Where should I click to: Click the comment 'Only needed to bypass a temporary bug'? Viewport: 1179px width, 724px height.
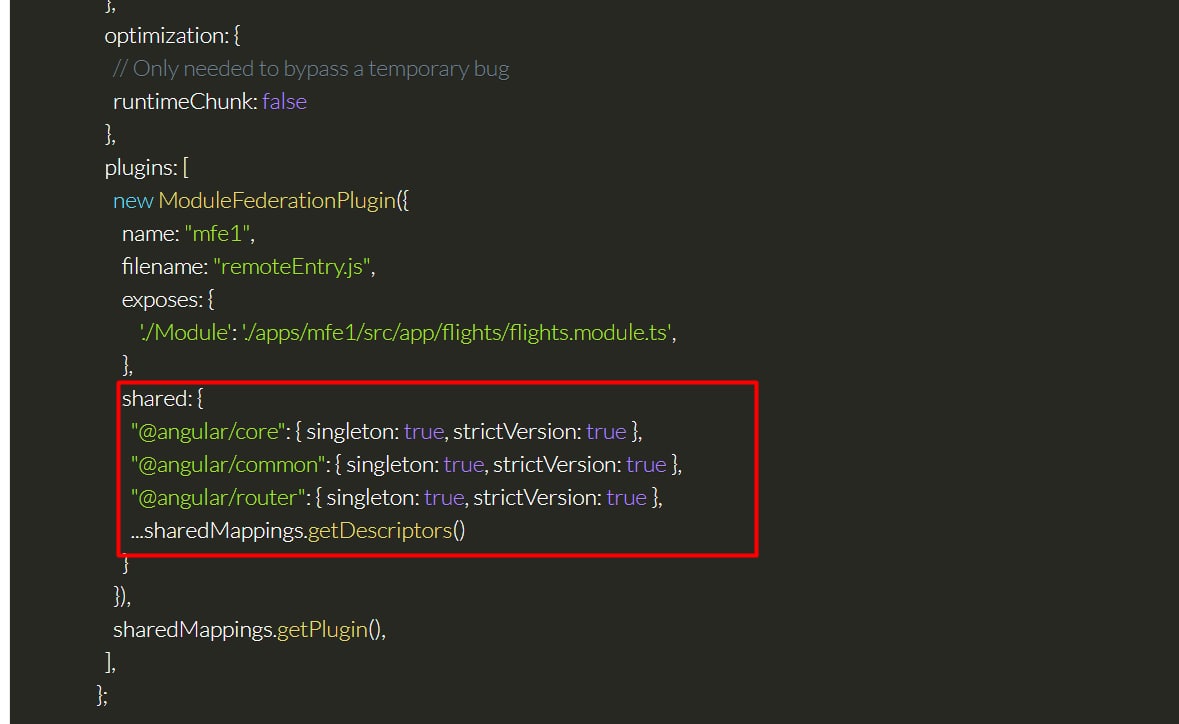311,69
